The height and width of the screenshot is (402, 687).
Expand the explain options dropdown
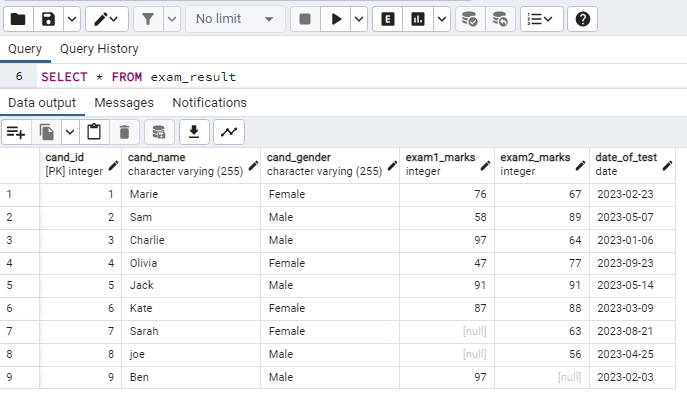pos(442,19)
